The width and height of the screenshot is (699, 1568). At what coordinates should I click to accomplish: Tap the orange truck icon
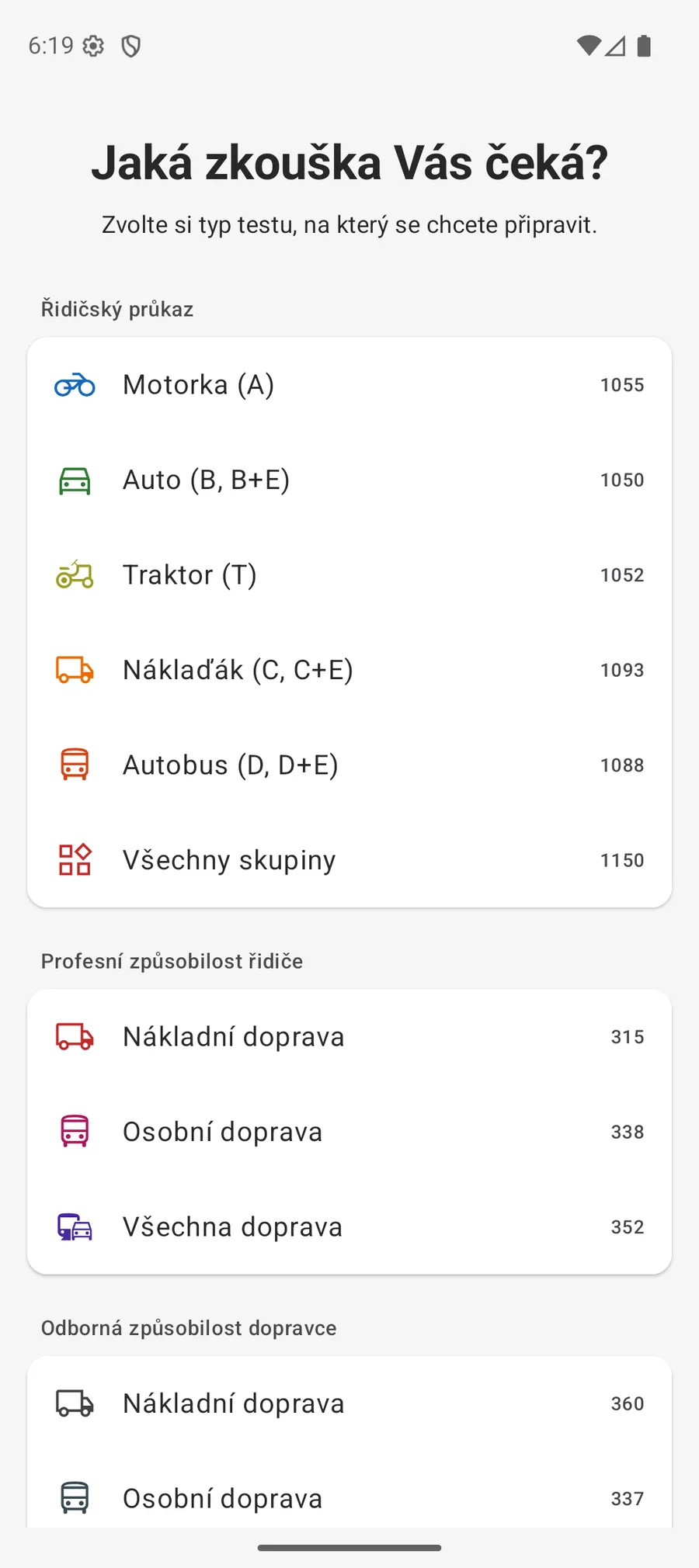(x=75, y=670)
